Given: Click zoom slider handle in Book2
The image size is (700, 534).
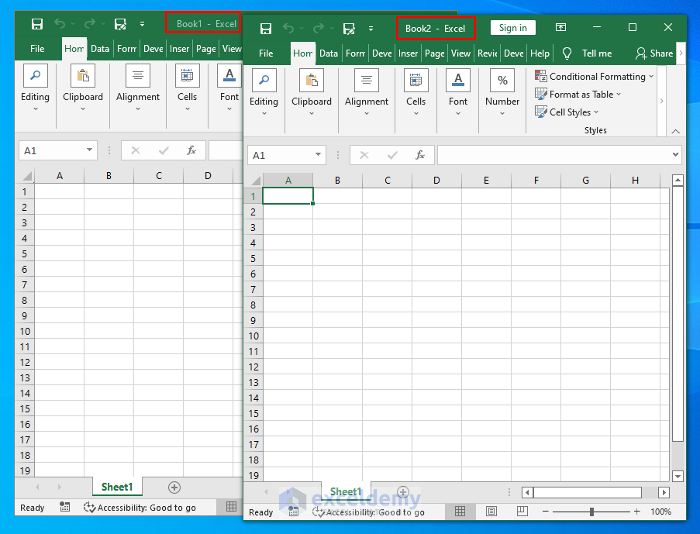Looking at the screenshot, I should [x=592, y=512].
